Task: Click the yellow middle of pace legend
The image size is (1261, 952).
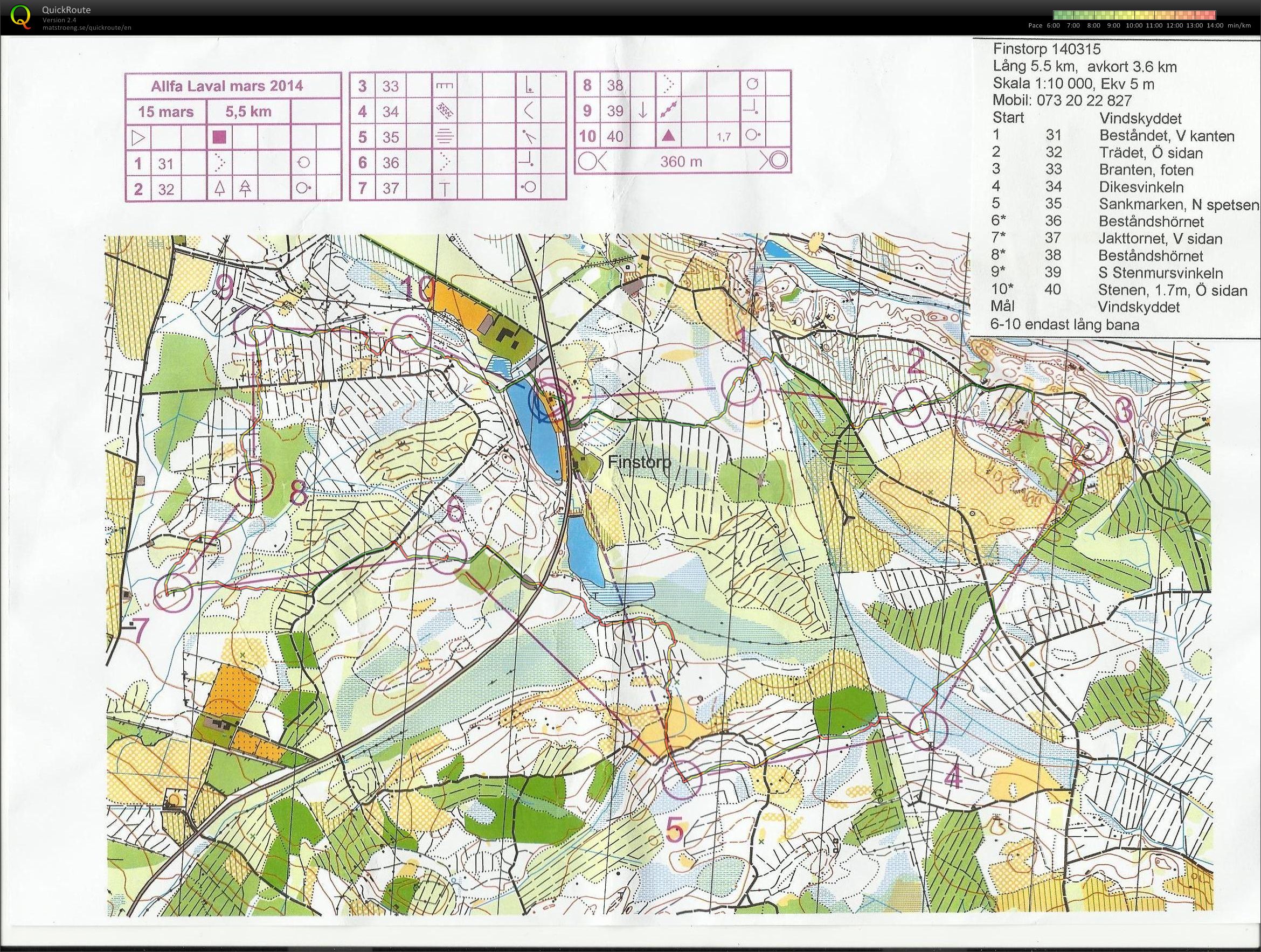Action: pos(1134,16)
